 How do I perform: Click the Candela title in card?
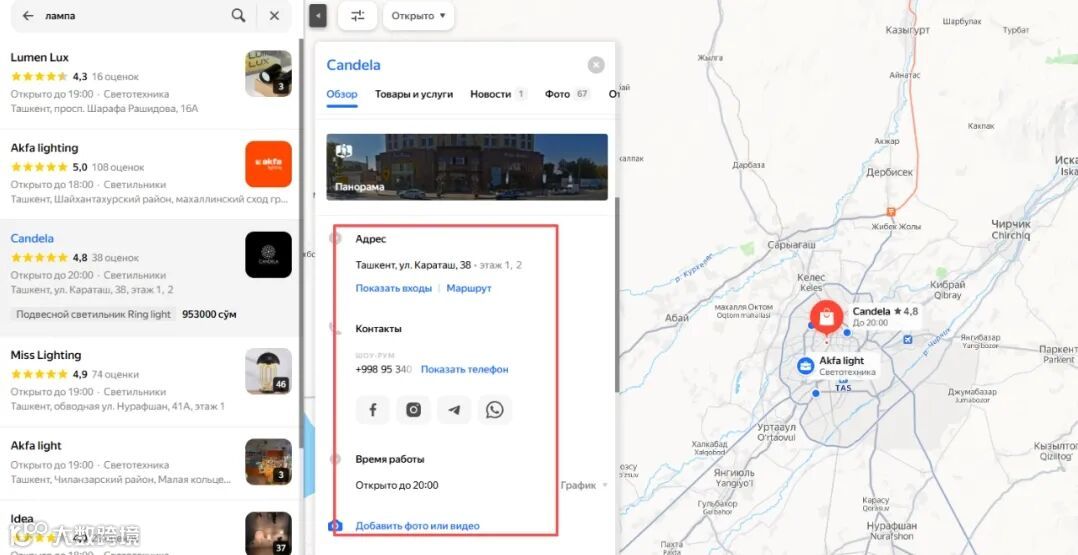(x=353, y=65)
